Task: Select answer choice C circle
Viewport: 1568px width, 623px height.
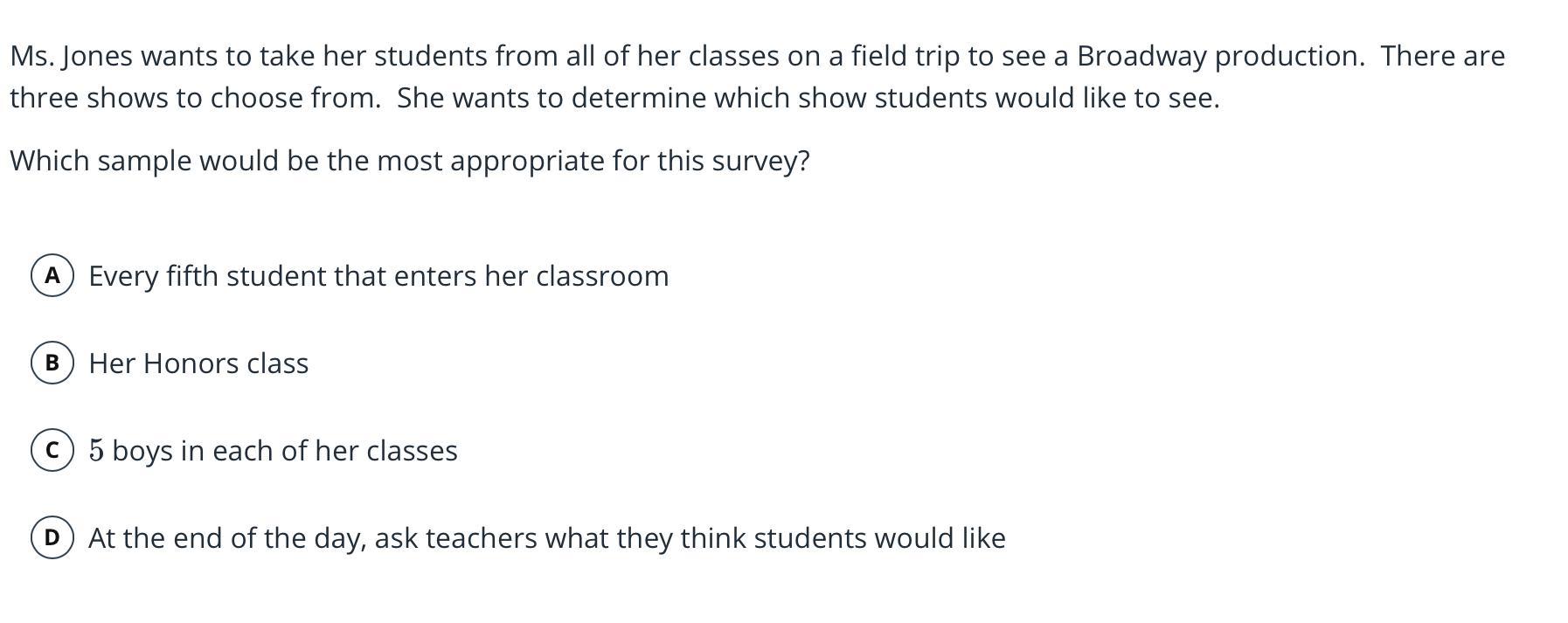Action: 52,450
